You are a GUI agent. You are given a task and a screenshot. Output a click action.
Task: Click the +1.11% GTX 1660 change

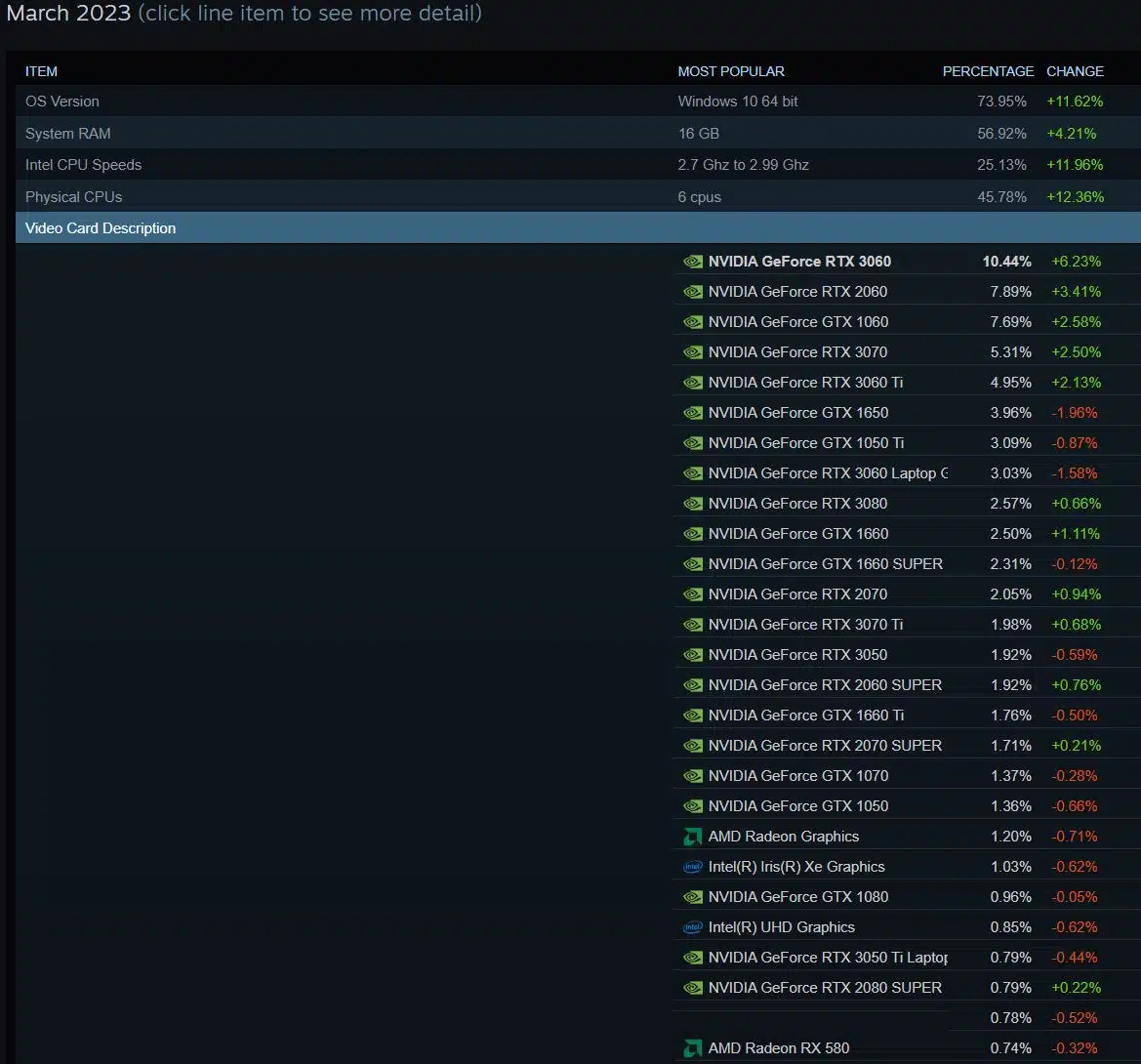pos(1076,534)
